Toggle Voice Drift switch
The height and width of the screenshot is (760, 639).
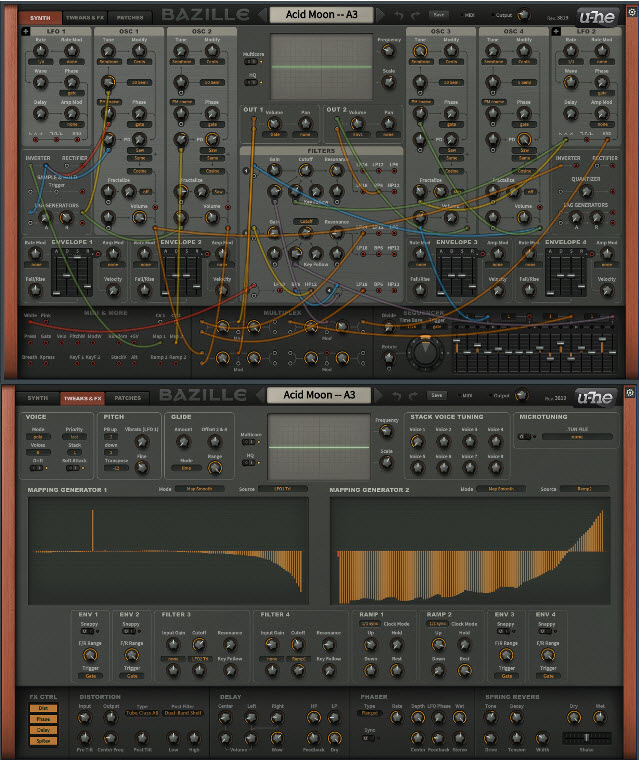37,468
